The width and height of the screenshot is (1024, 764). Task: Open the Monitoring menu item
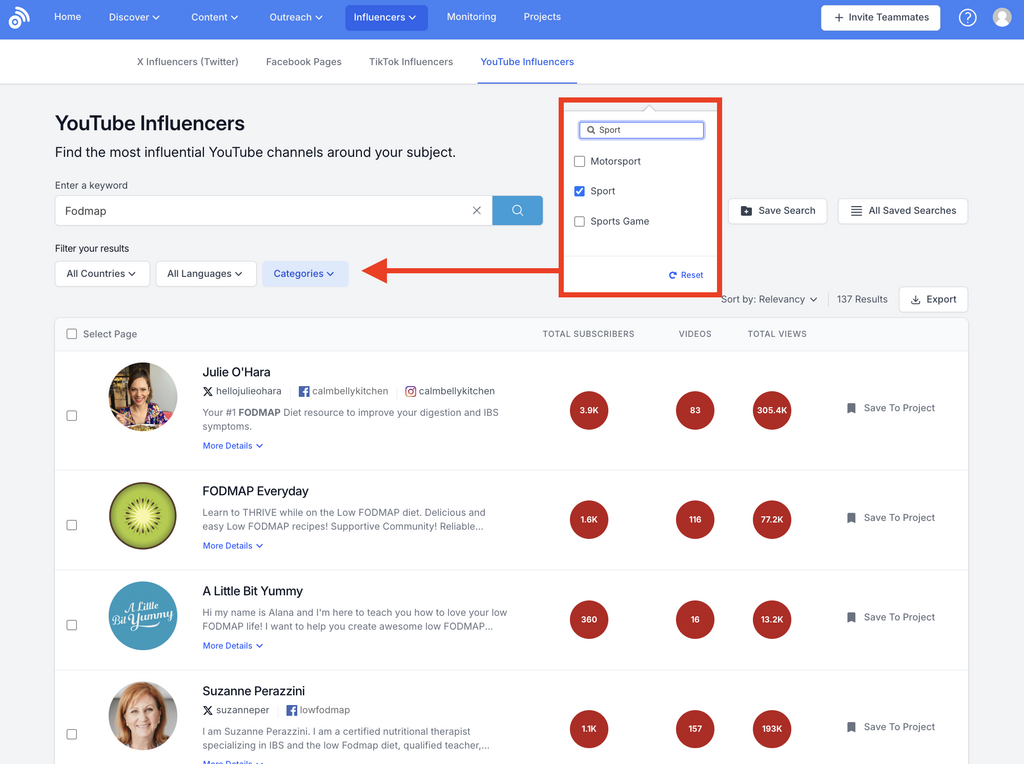[x=471, y=17]
